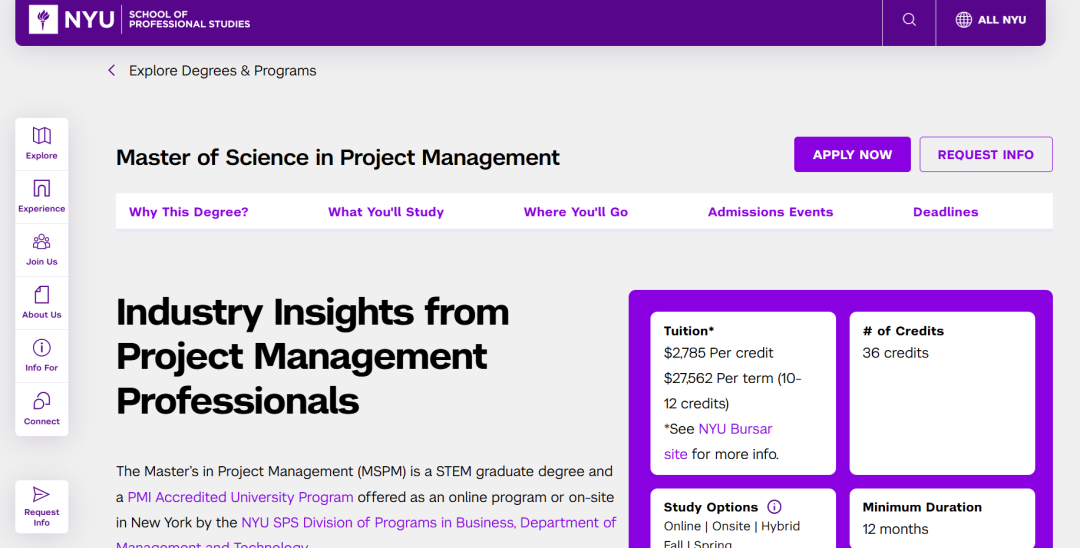1080x548 pixels.
Task: Show Study Options info tooltip icon
Action: (x=774, y=507)
